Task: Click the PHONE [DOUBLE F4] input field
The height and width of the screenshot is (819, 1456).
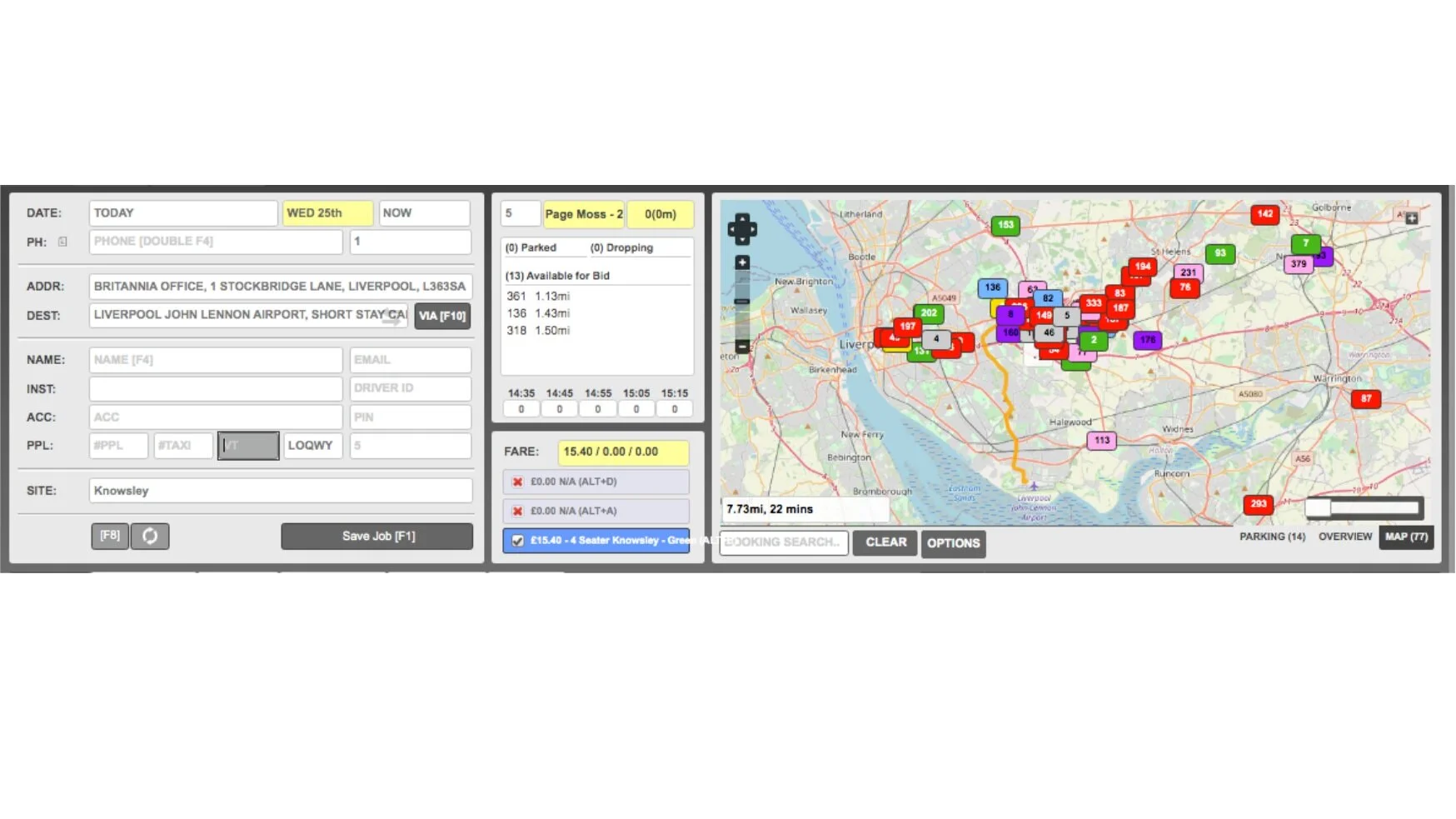Action: pyautogui.click(x=216, y=242)
